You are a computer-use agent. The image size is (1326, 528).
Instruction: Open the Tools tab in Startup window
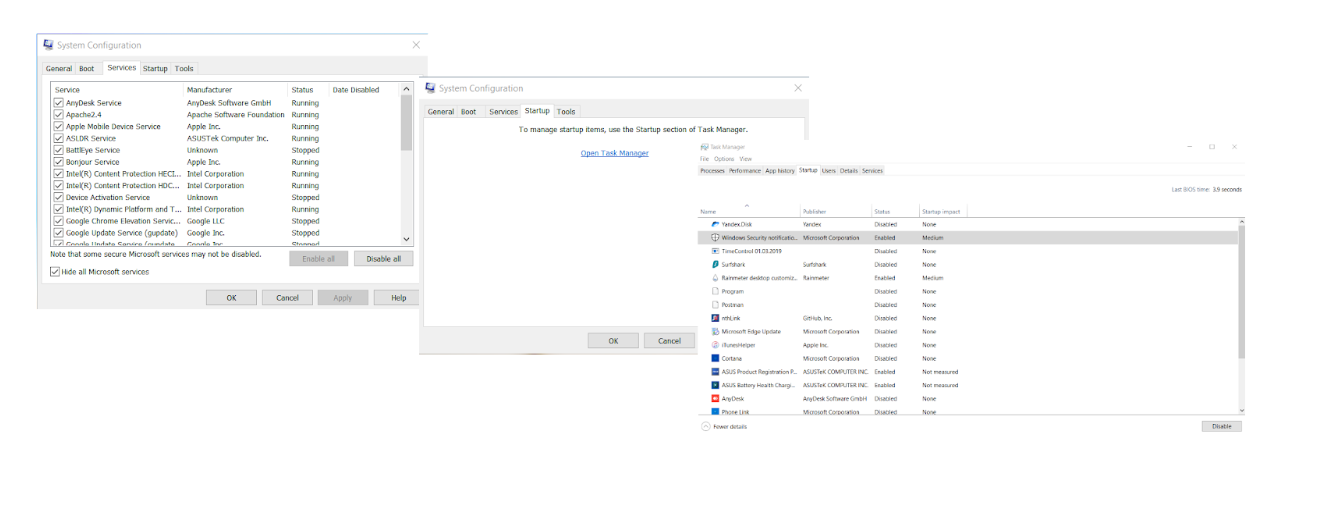click(566, 112)
